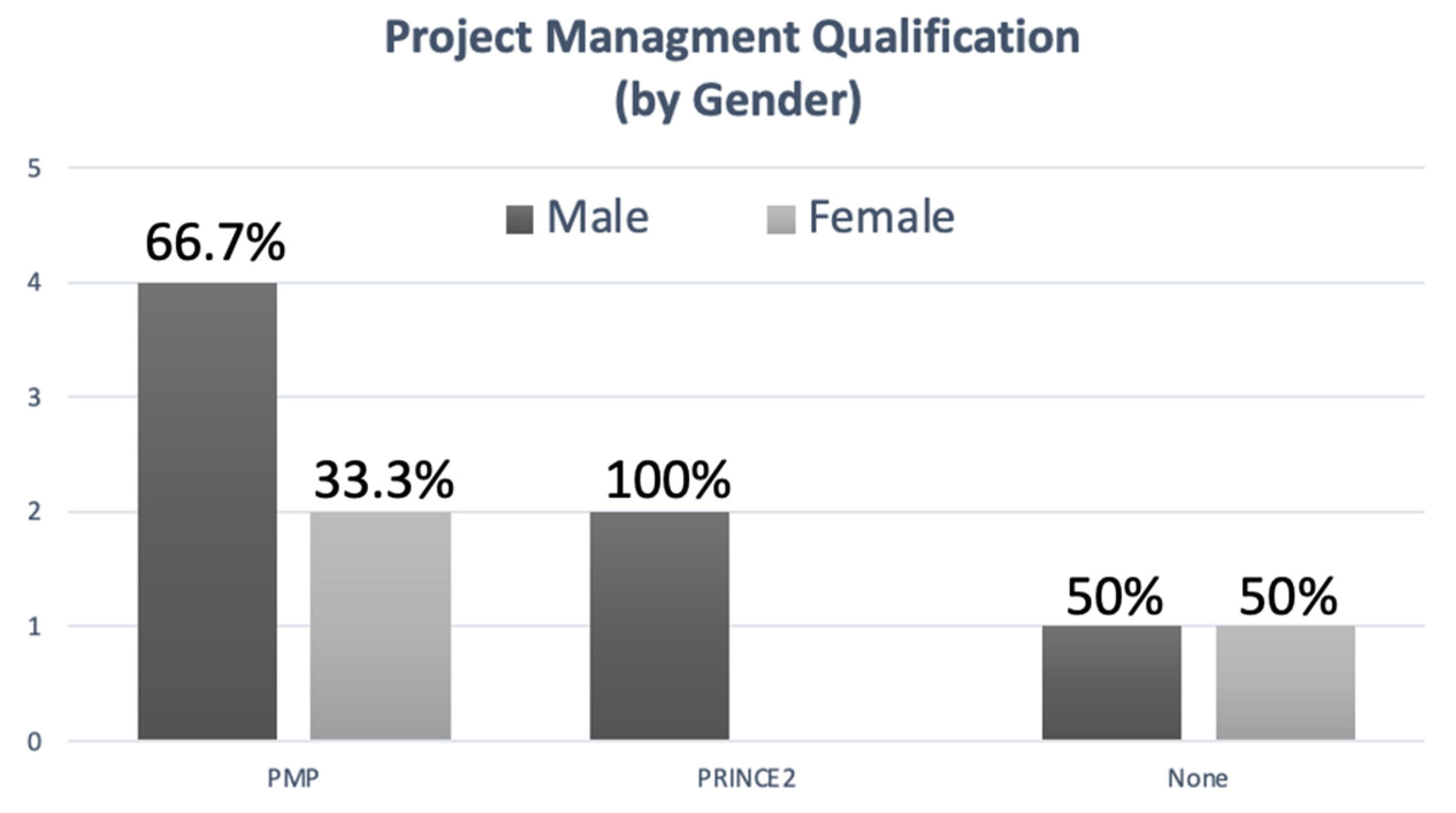The image size is (1456, 813).
Task: Click the 66.7% data label
Action: tap(215, 243)
